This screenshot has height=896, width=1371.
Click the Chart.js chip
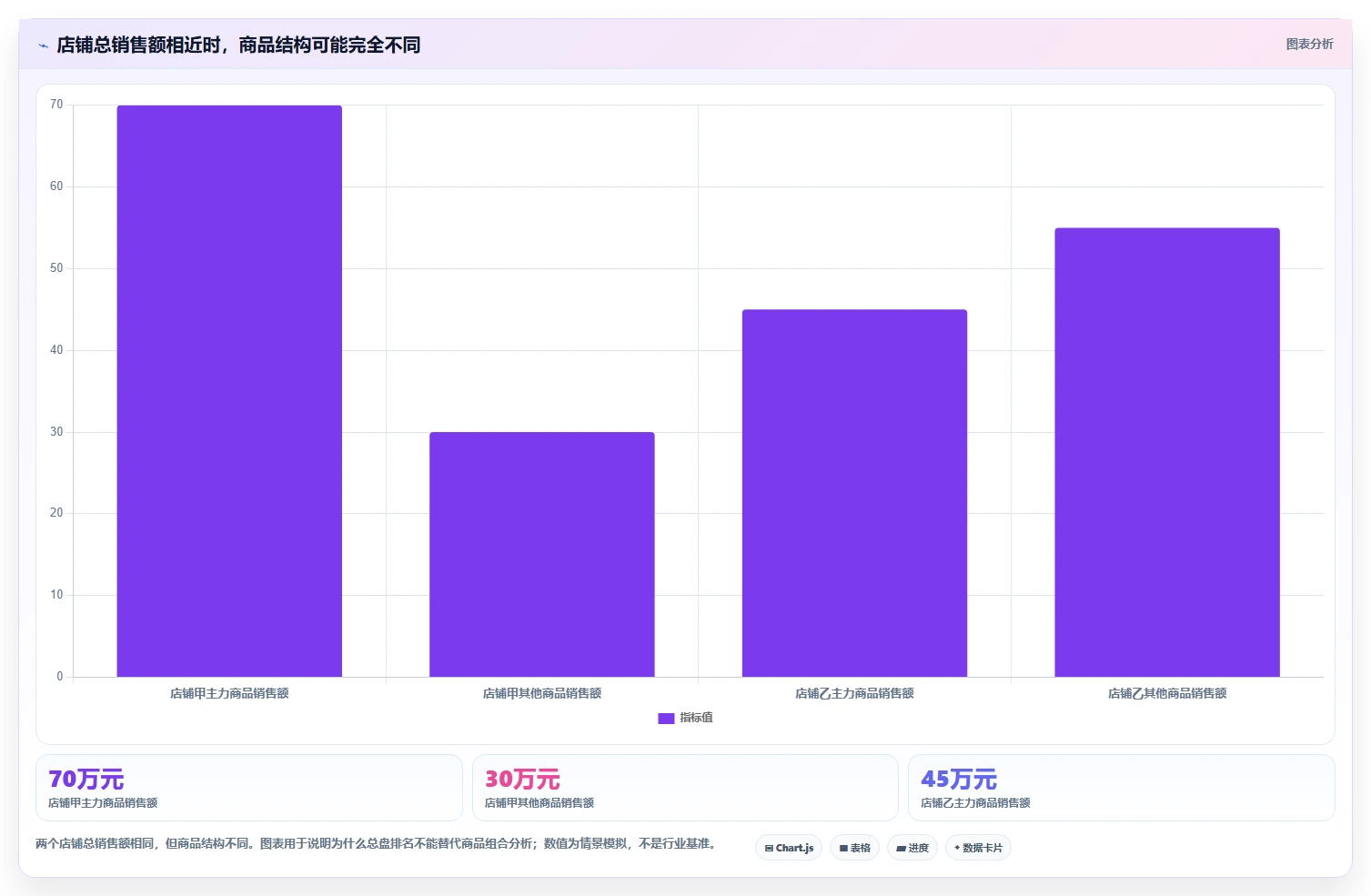click(789, 848)
